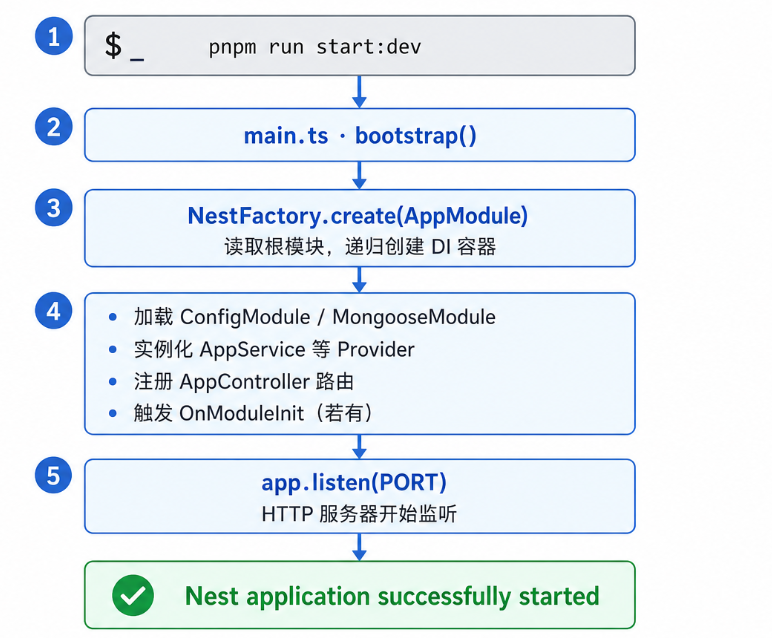Click the green success checkmark icon
This screenshot has height=638, width=772.
133,595
